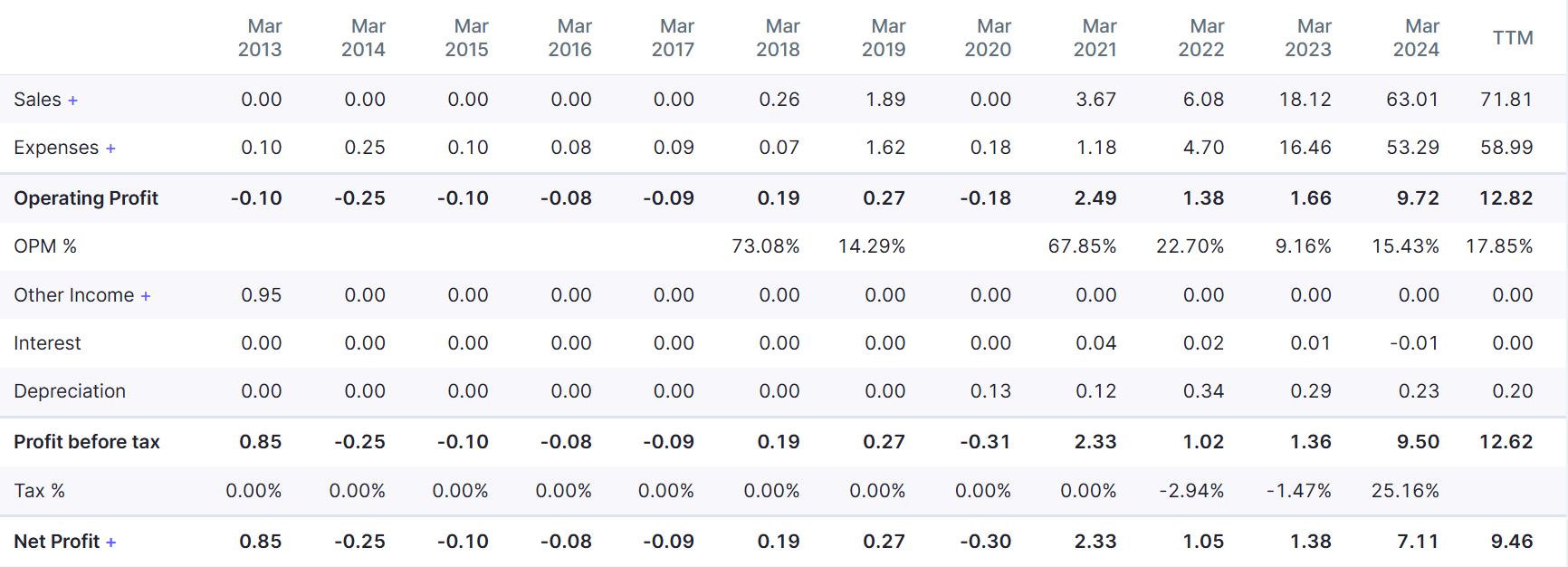Click the Sales row label
This screenshot has height=567, width=1568.
coord(38,100)
